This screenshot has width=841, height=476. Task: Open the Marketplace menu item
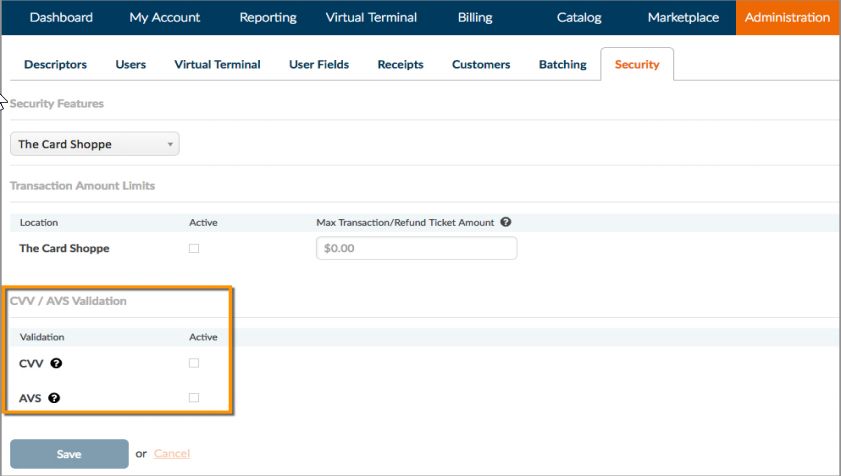click(683, 17)
